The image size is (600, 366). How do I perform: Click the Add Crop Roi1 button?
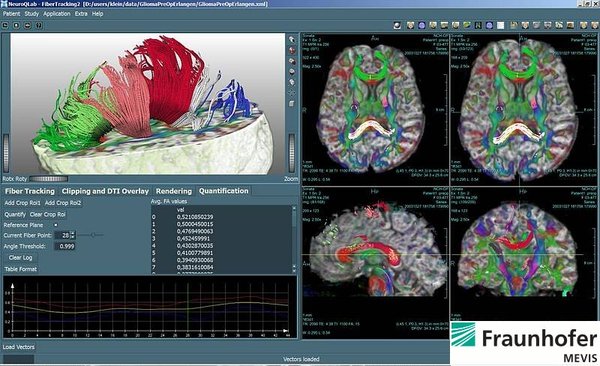(23, 203)
